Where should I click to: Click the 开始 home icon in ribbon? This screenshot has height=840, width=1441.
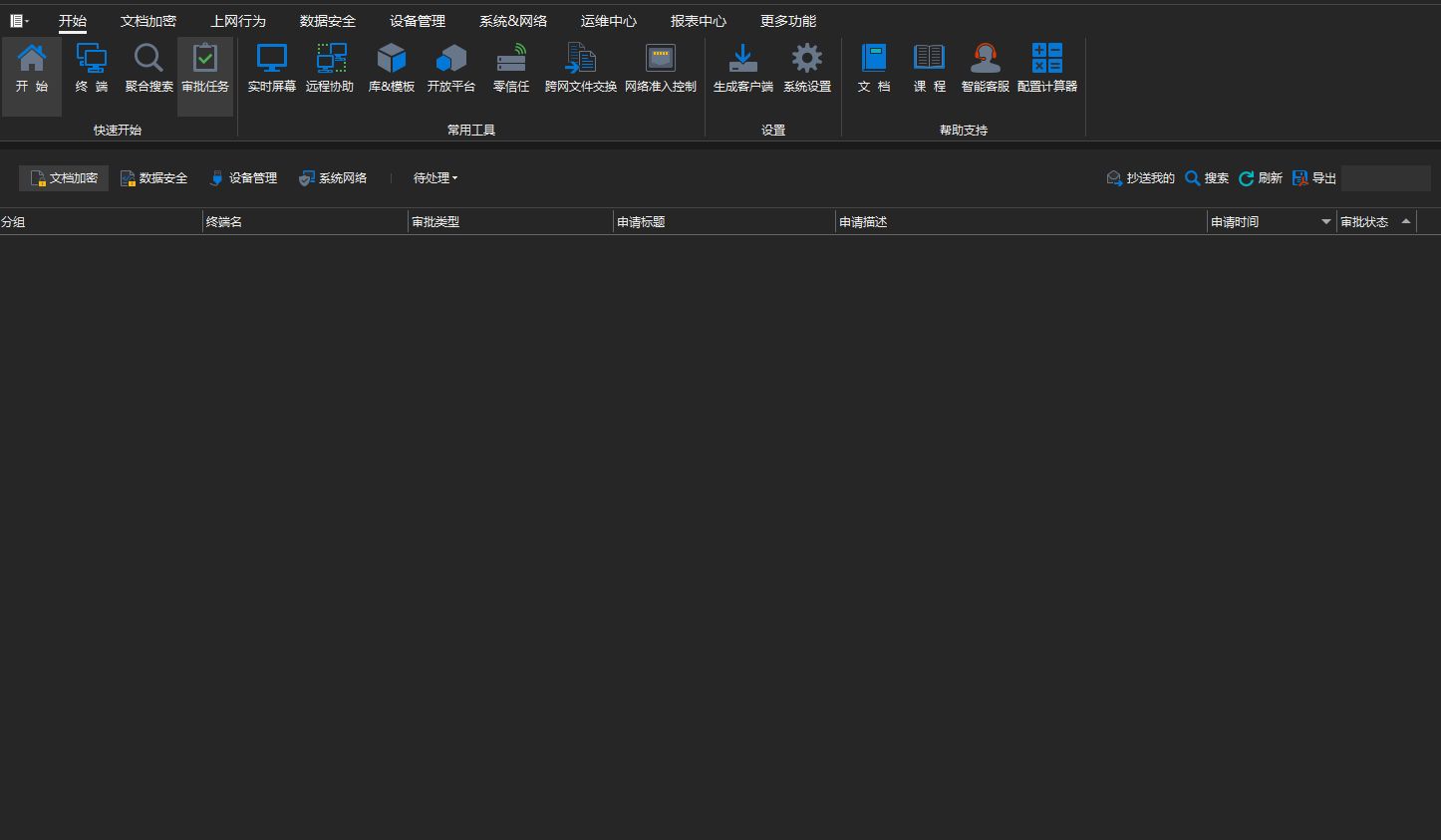tap(32, 69)
